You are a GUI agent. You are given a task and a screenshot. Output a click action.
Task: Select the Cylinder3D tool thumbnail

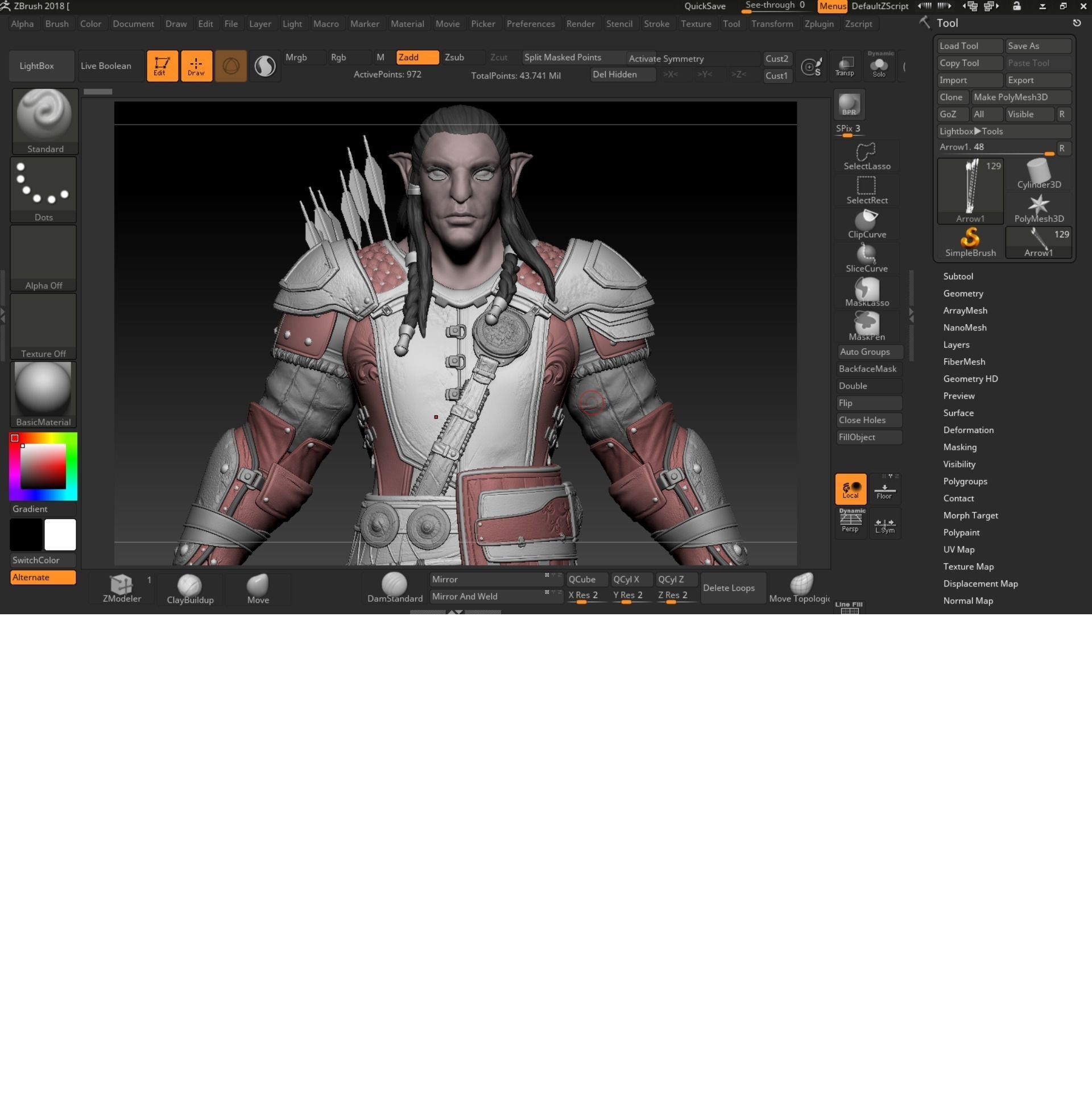click(1038, 173)
